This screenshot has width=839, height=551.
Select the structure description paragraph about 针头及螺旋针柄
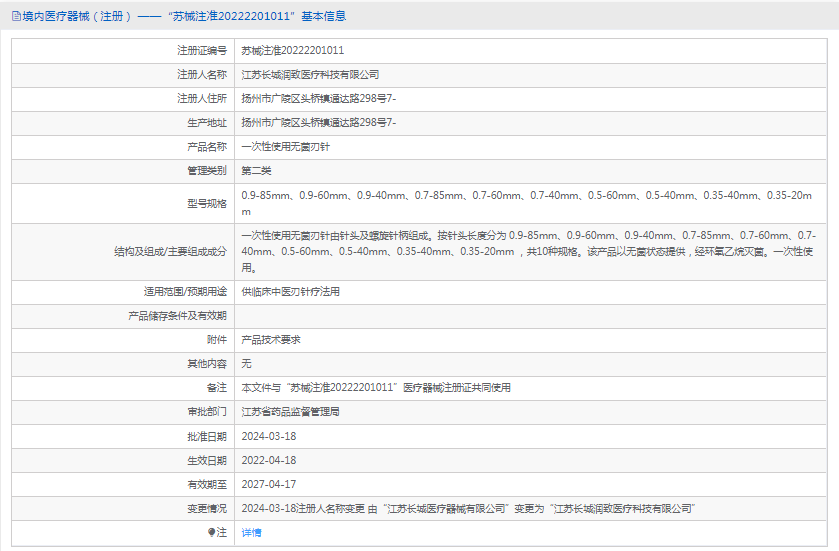pyautogui.click(x=529, y=251)
